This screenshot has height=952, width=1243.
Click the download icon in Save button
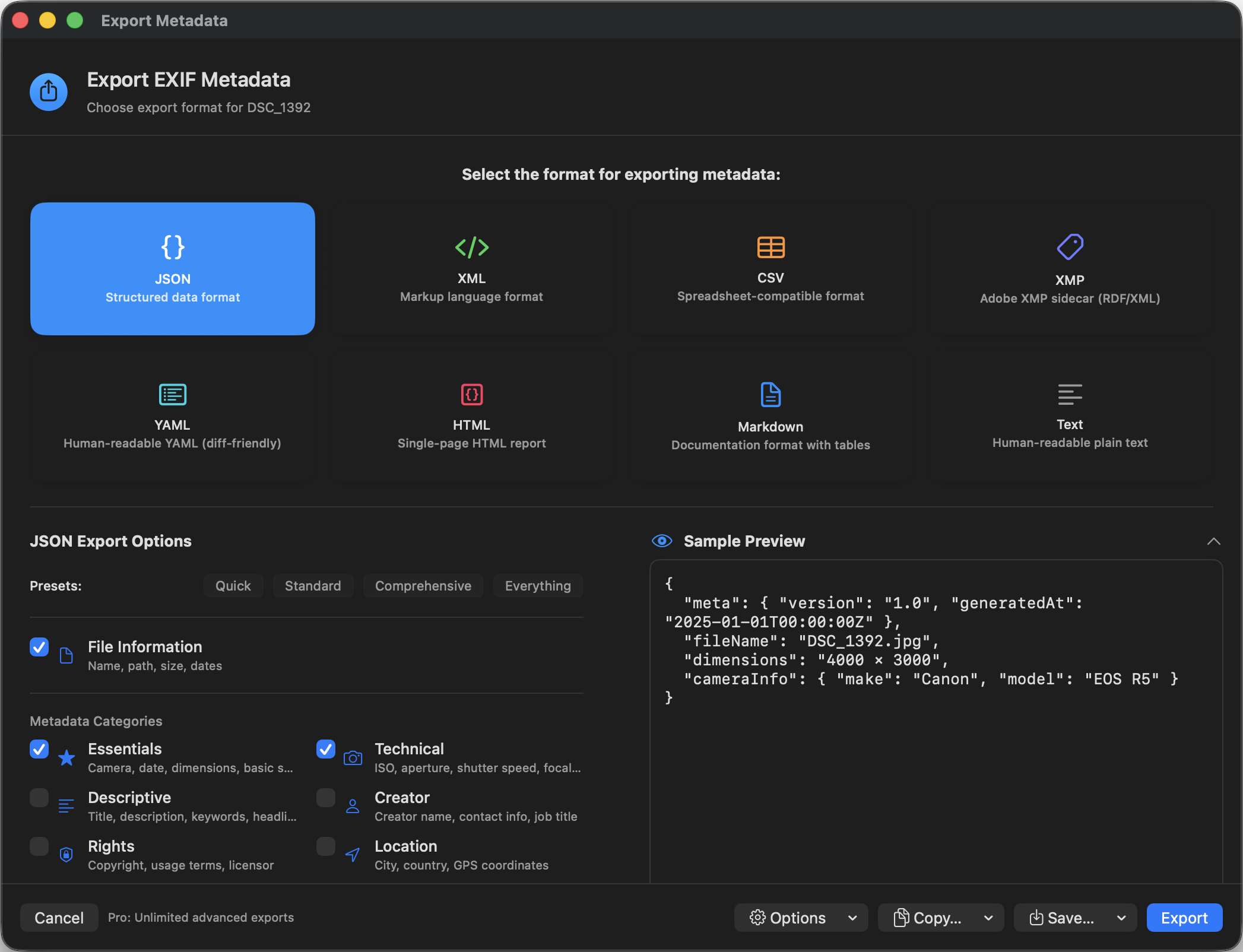point(1036,918)
